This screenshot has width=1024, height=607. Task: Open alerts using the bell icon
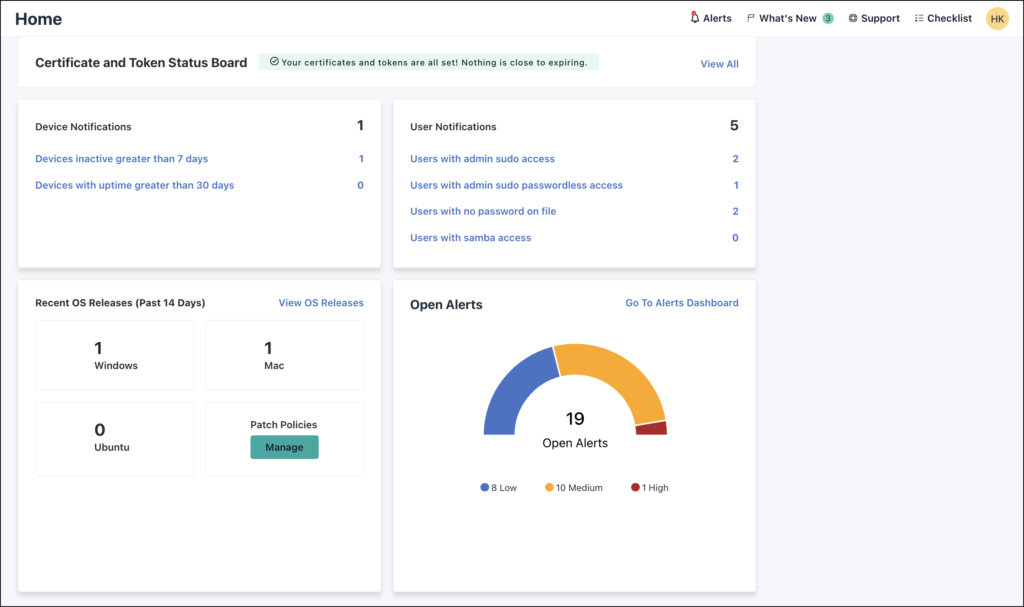pos(695,18)
